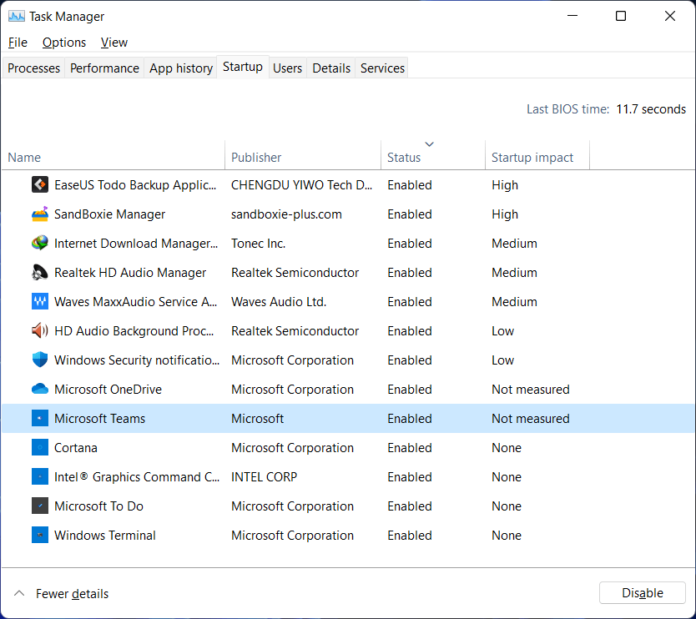Screen dimensions: 696x619
Task: Select the Microsoft To Do name
Action: point(99,506)
